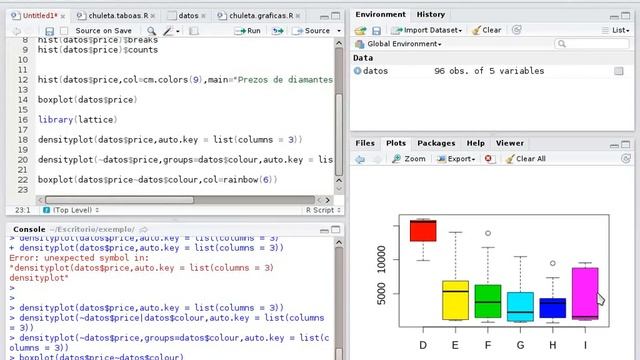Click line 22 boxplot rainbow code
This screenshot has width=640, height=360.
(158, 180)
